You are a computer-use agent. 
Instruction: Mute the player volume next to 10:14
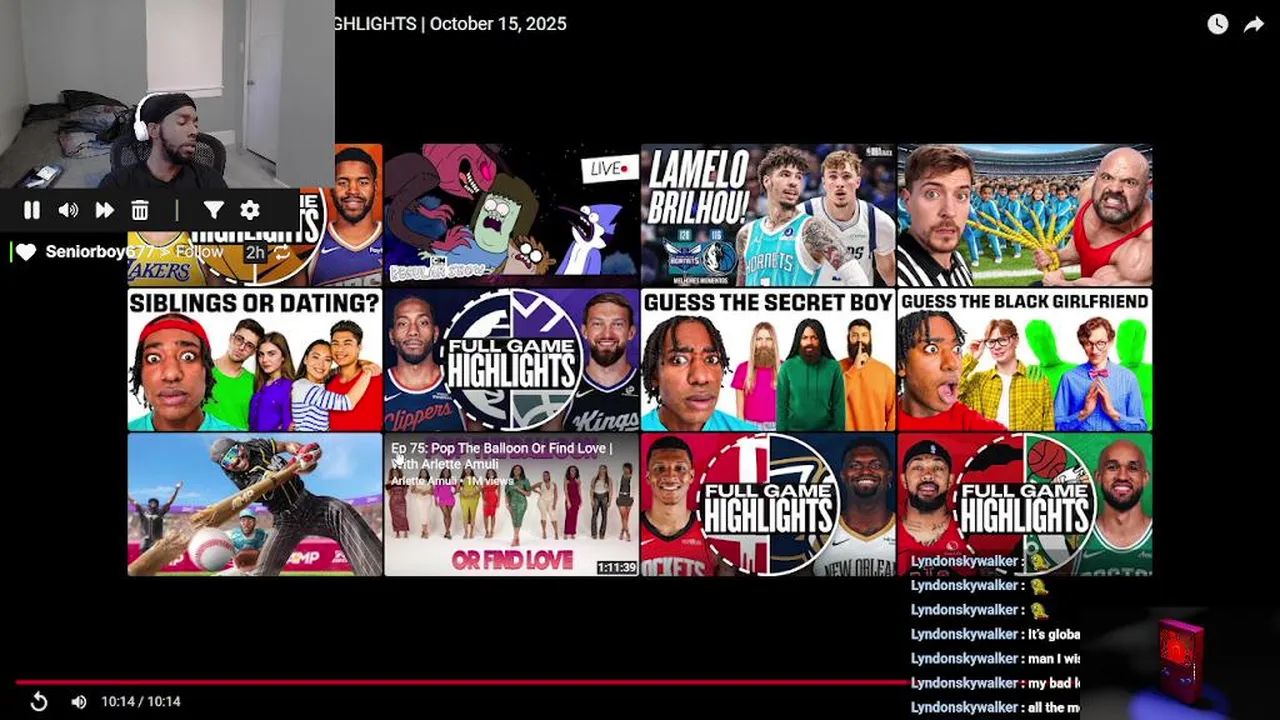(79, 702)
